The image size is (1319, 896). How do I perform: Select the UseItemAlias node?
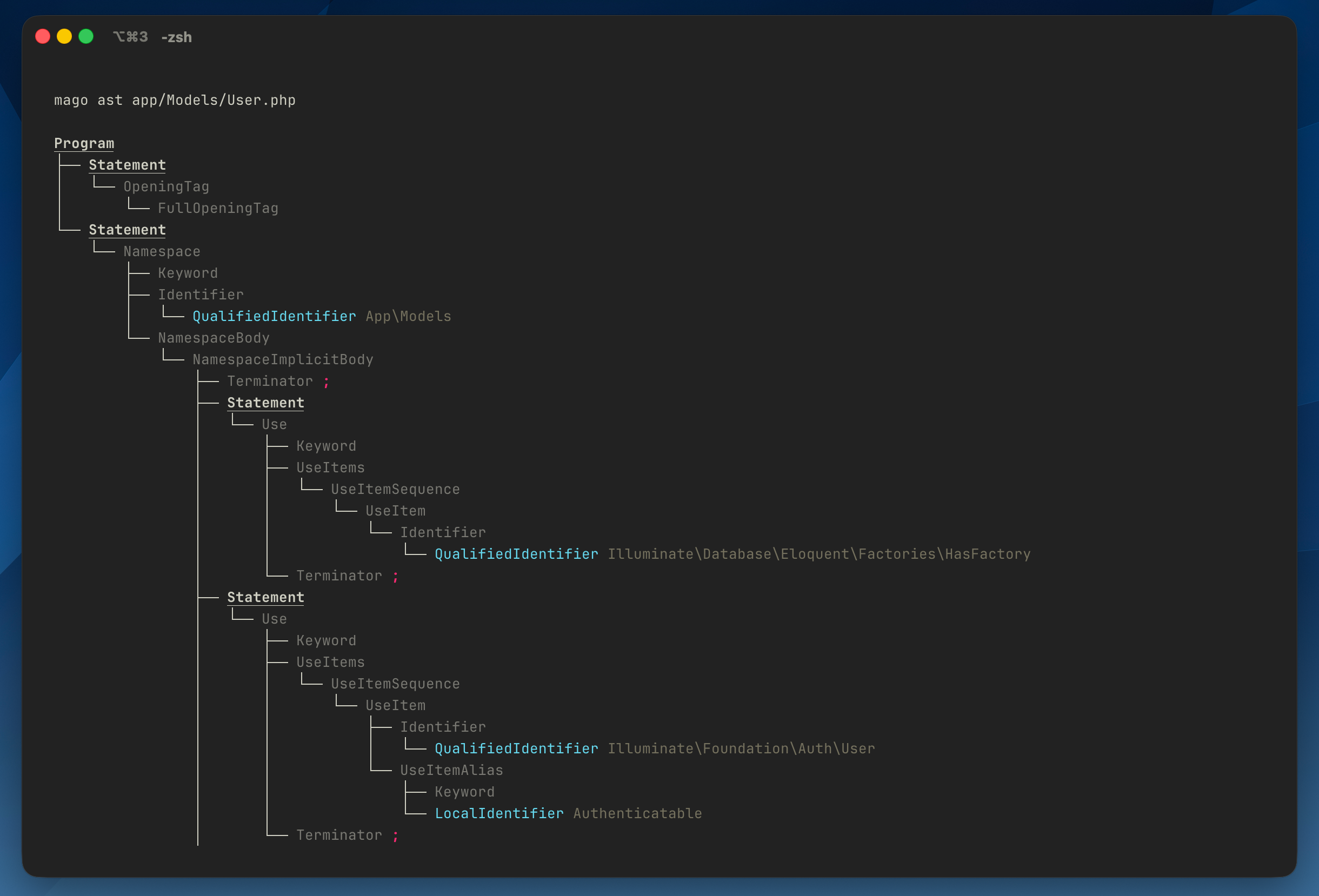(451, 770)
